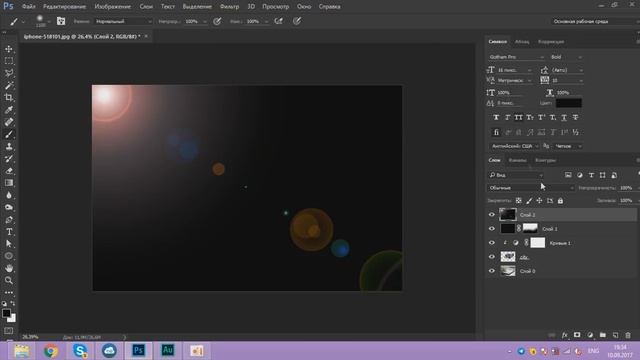The height and width of the screenshot is (360, 640).
Task: Hide the patterned layer above Слой 0
Action: click(491, 257)
